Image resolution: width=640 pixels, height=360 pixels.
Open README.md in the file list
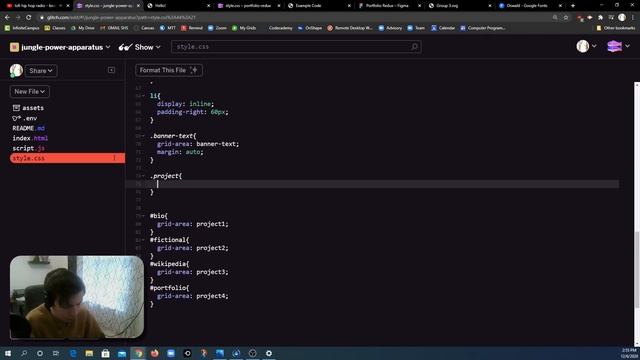[x=29, y=128]
